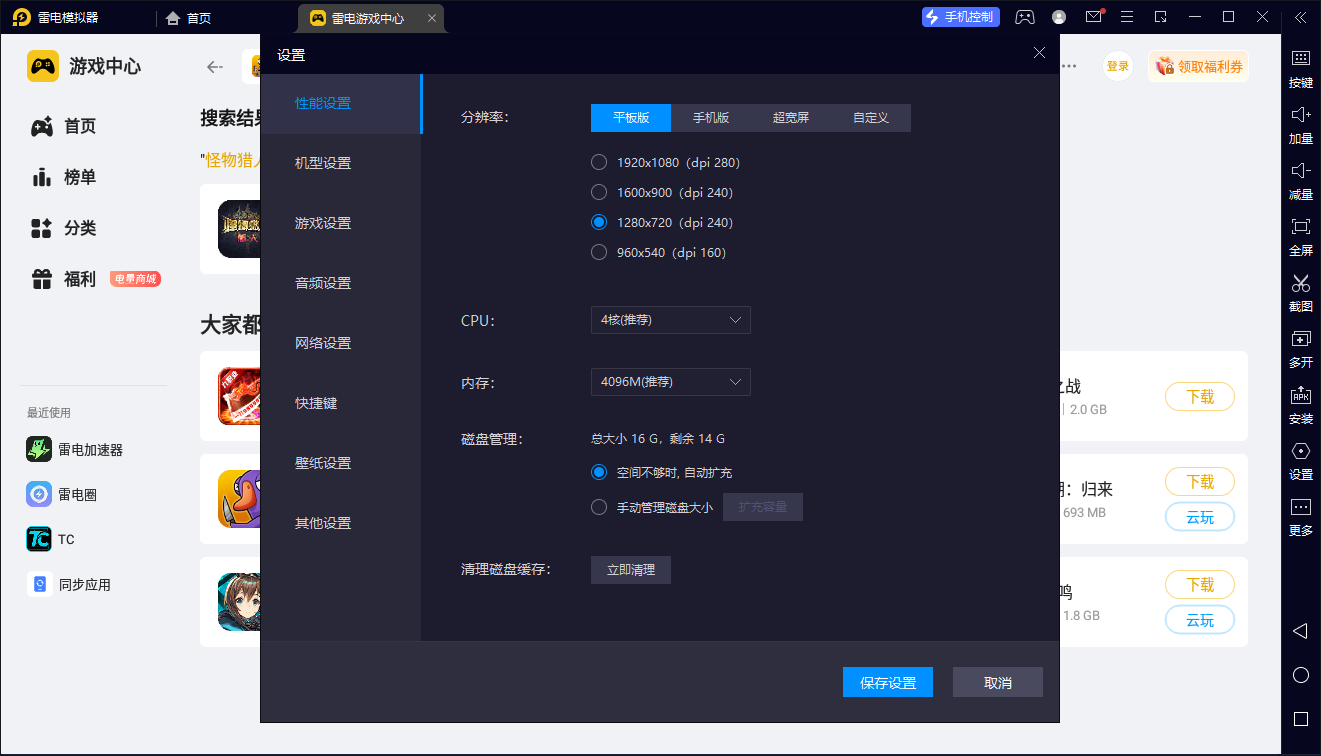Open the keyboard mapping (按键) tool
Viewport: 1321px width, 756px height.
tap(1300, 67)
